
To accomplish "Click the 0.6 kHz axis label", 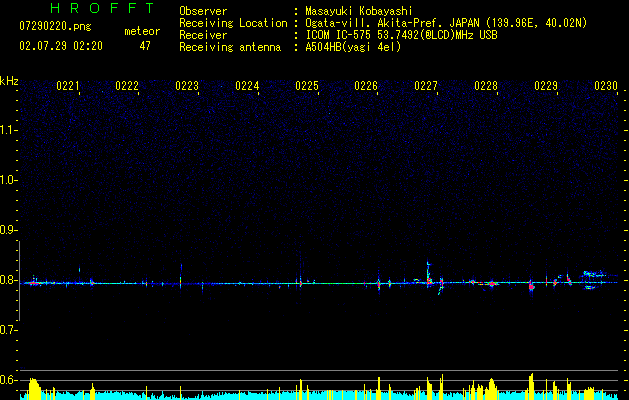I will coord(8,380).
